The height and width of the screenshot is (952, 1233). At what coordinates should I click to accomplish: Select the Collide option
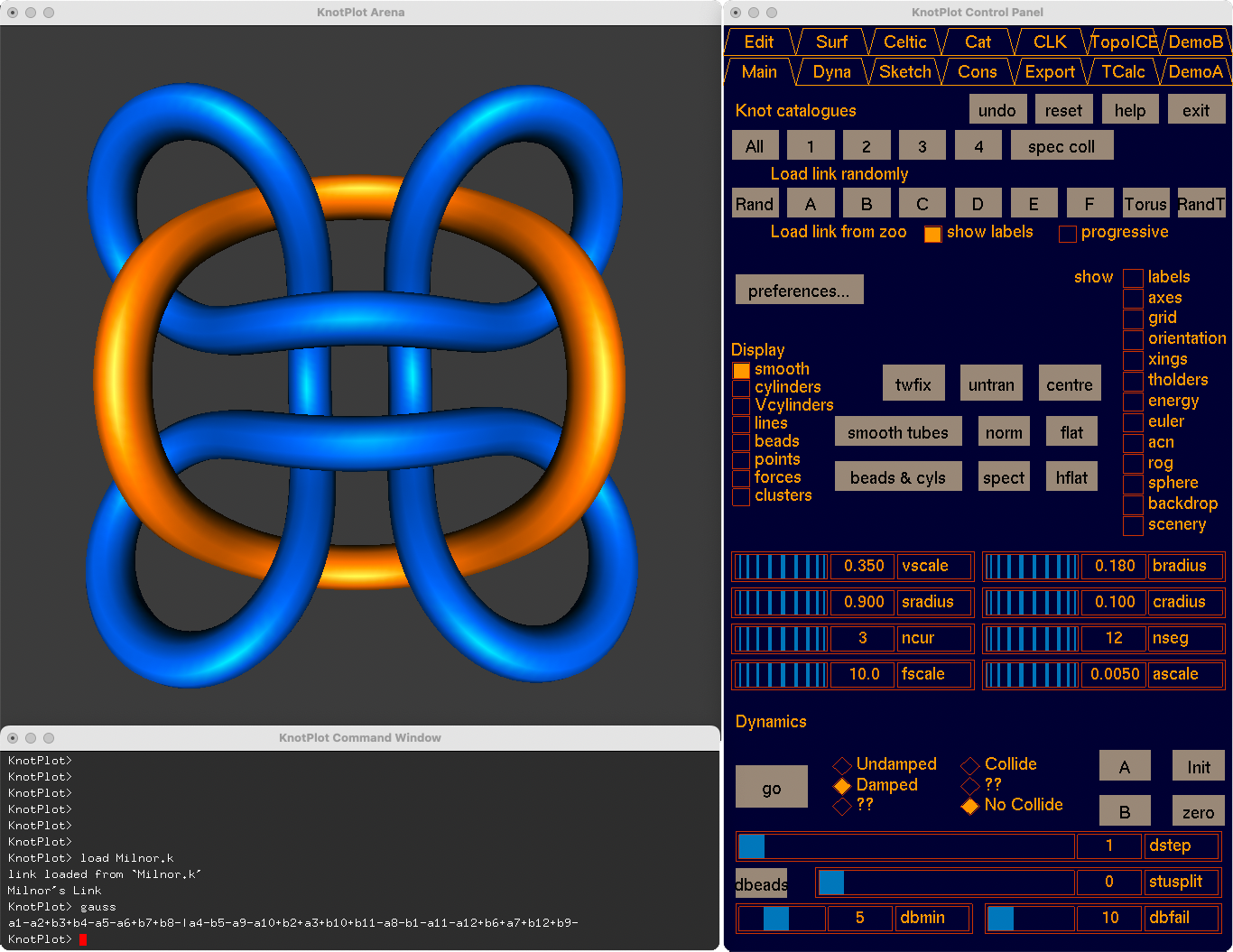(970, 765)
